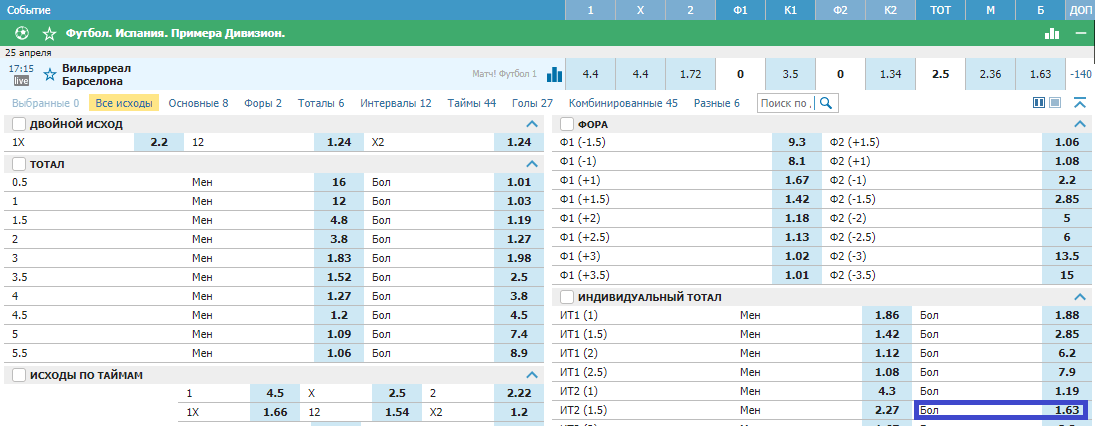This screenshot has height=426, width=1095.
Task: Open the Интервалы 12 tab
Action: tap(396, 103)
